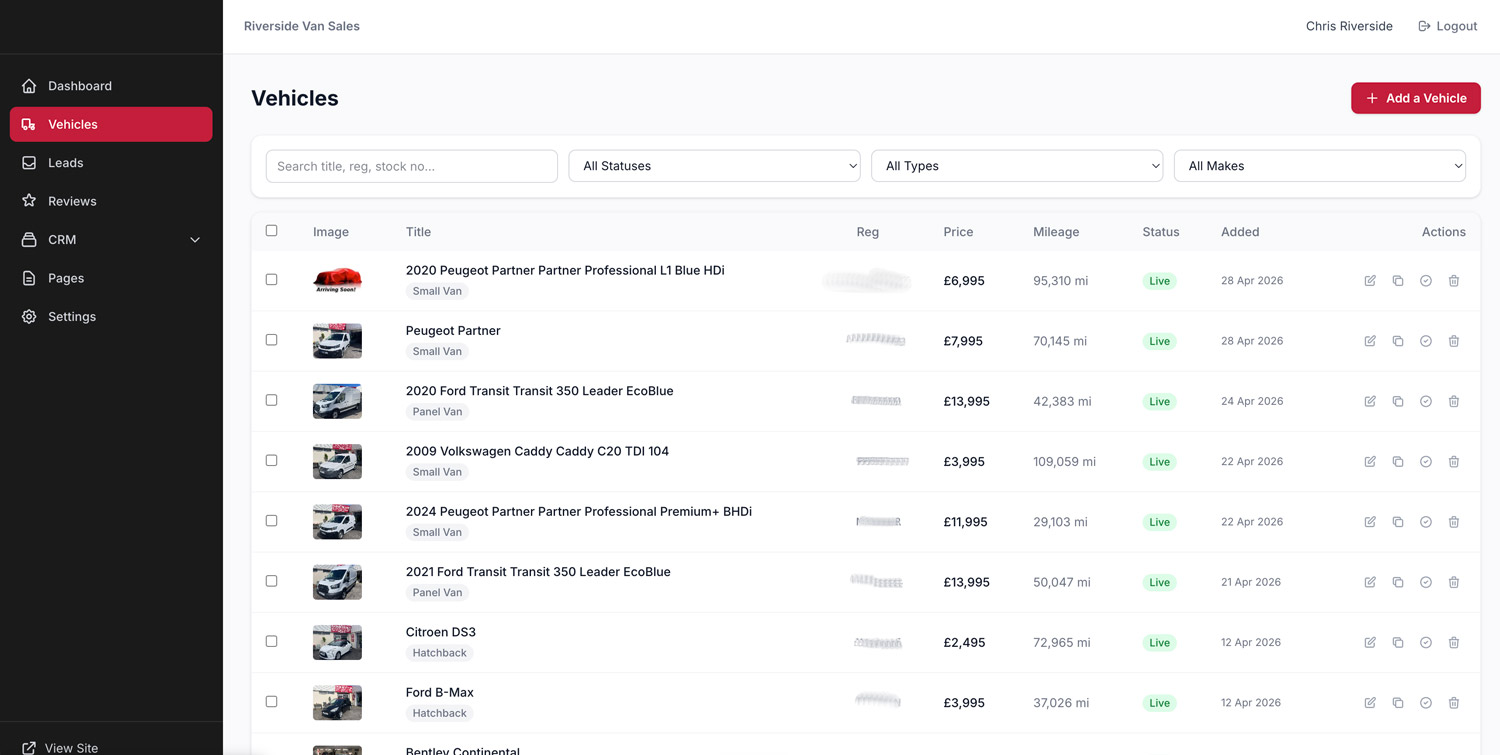Duplicate the 2020 Ford Transit 350 Leader
Screen dimensions: 1500x755
click(1398, 401)
